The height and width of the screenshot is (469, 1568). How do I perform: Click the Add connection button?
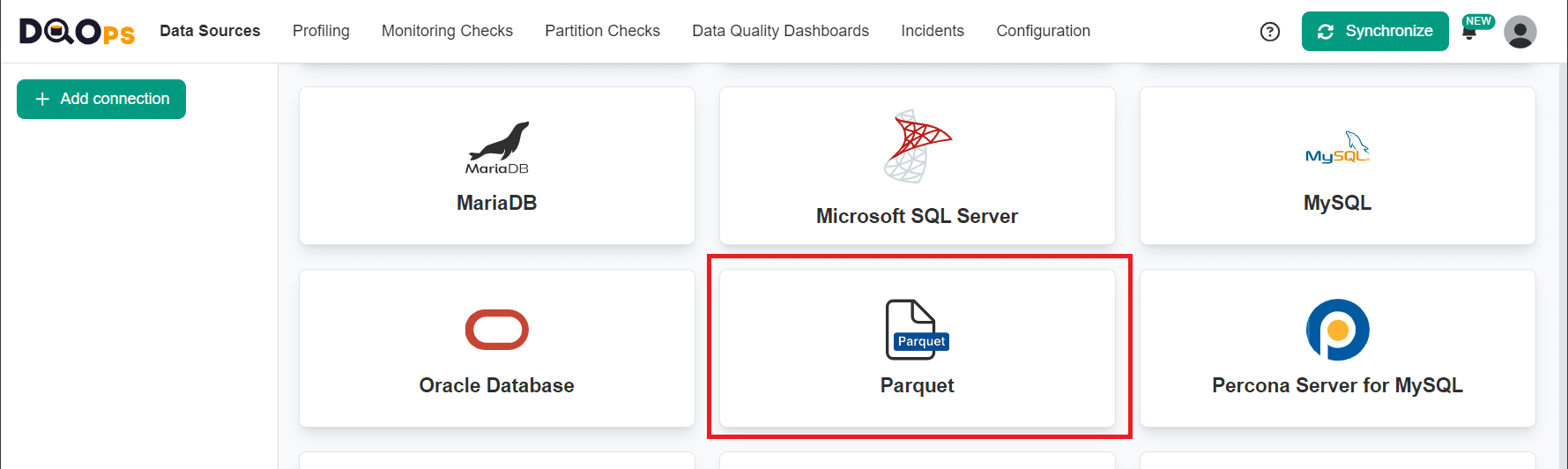(101, 99)
